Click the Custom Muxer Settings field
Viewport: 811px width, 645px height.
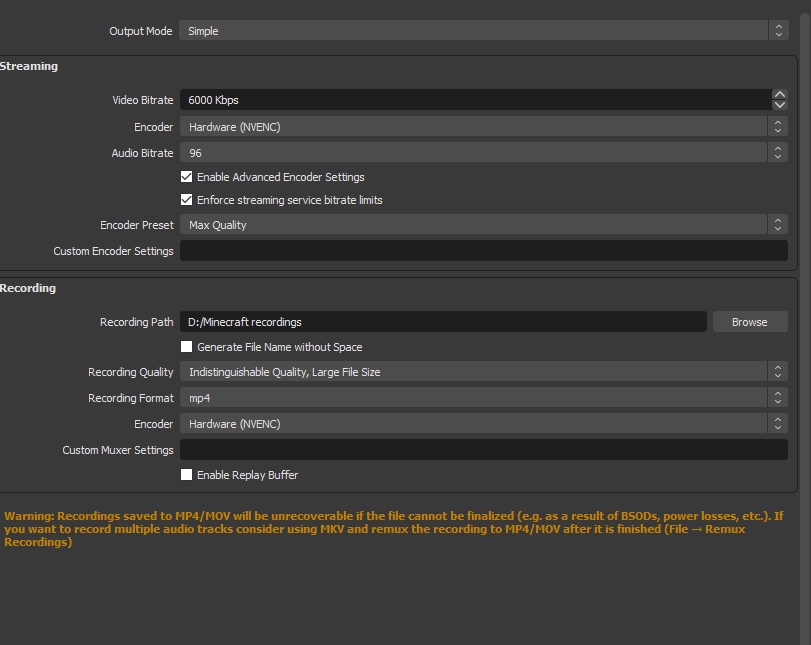480,449
